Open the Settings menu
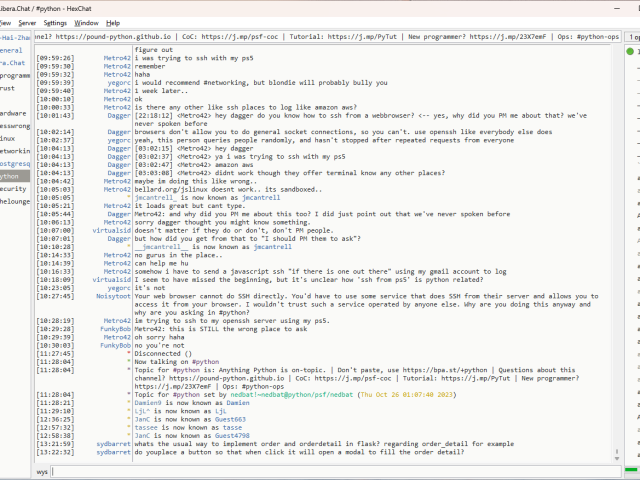The height and width of the screenshot is (480, 640). pyautogui.click(x=55, y=22)
